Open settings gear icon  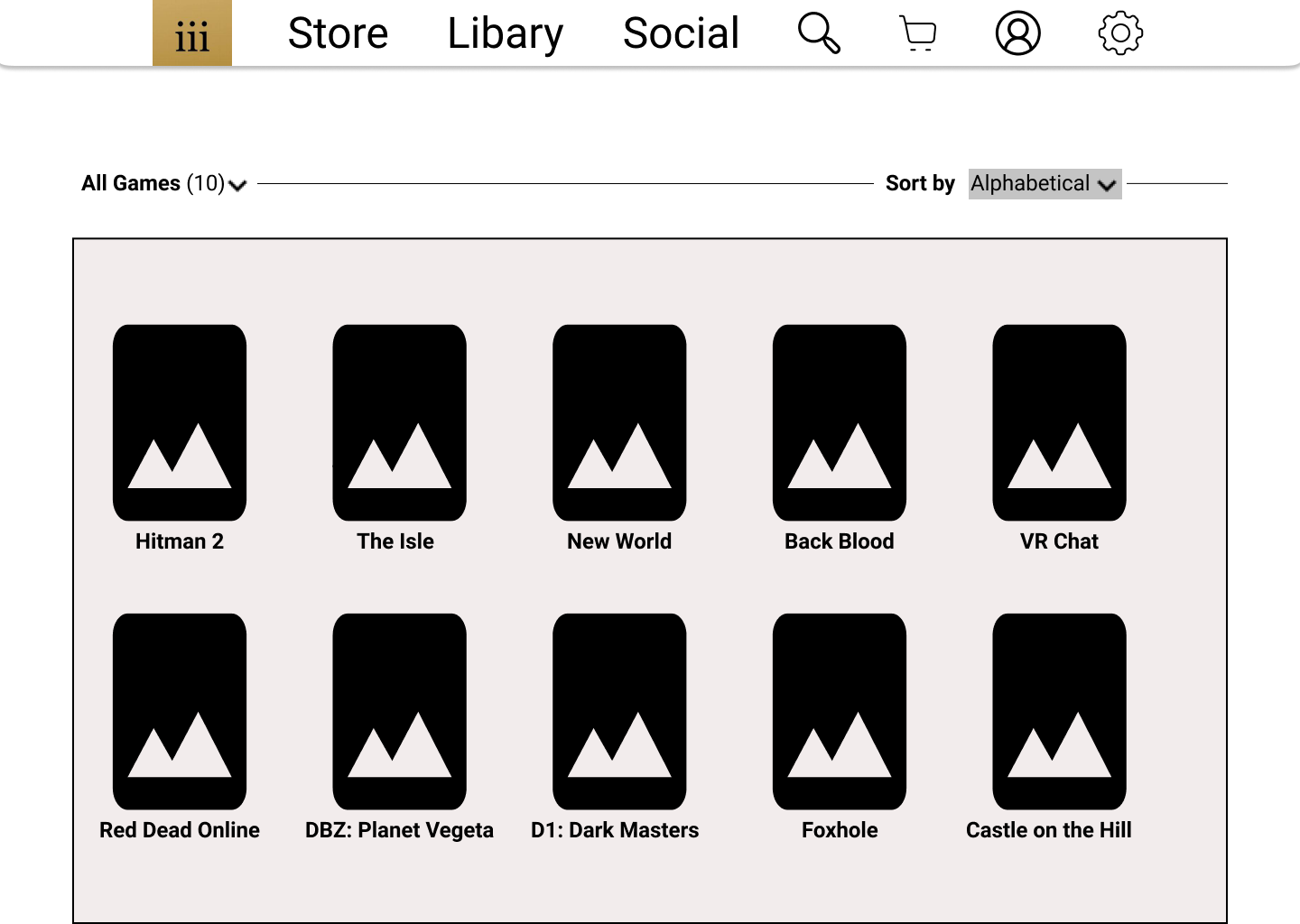click(1120, 33)
